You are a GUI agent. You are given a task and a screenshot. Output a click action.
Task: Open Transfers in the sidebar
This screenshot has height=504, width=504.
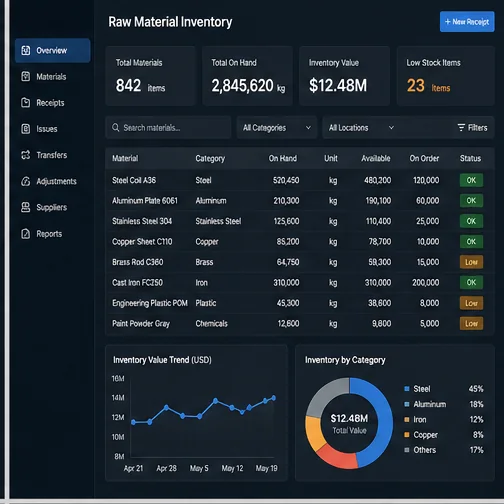coord(53,155)
